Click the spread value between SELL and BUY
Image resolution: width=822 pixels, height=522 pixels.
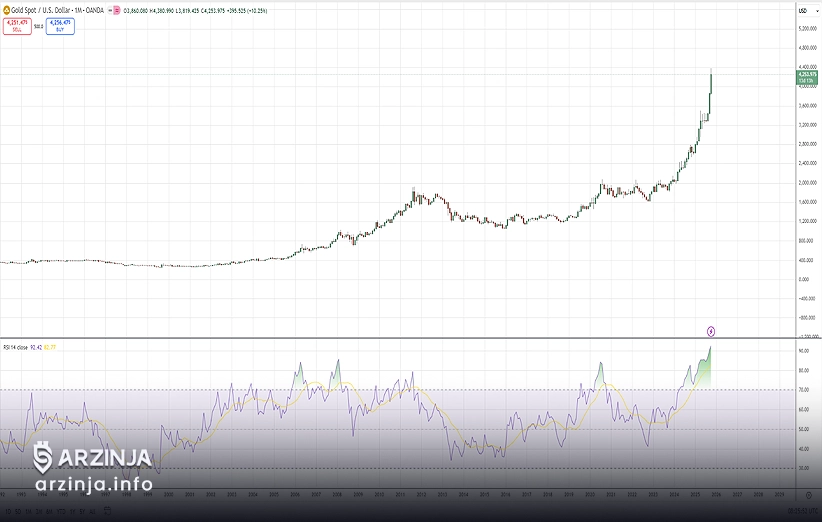tap(38, 26)
